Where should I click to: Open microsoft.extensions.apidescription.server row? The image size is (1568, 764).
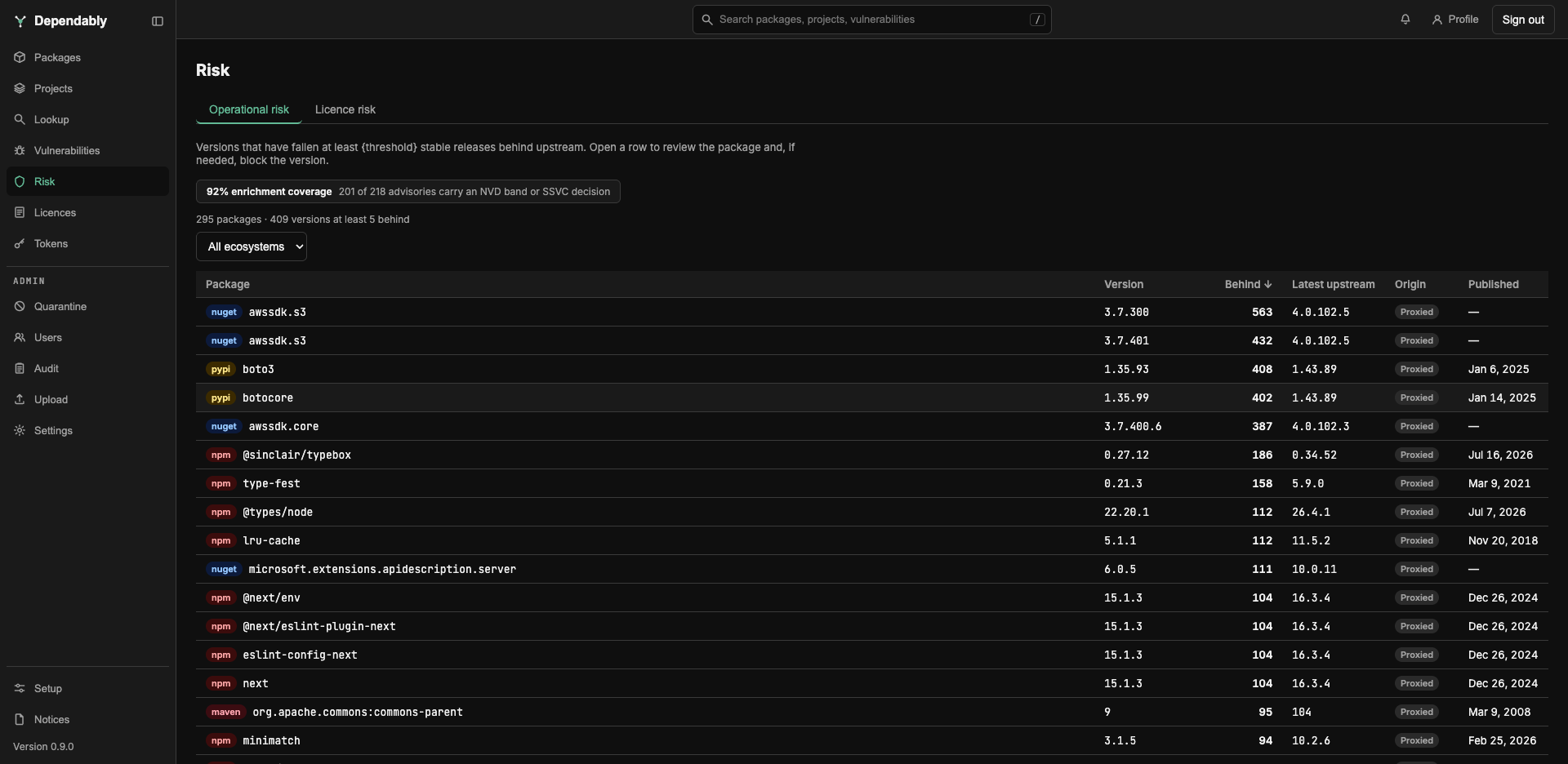point(872,569)
